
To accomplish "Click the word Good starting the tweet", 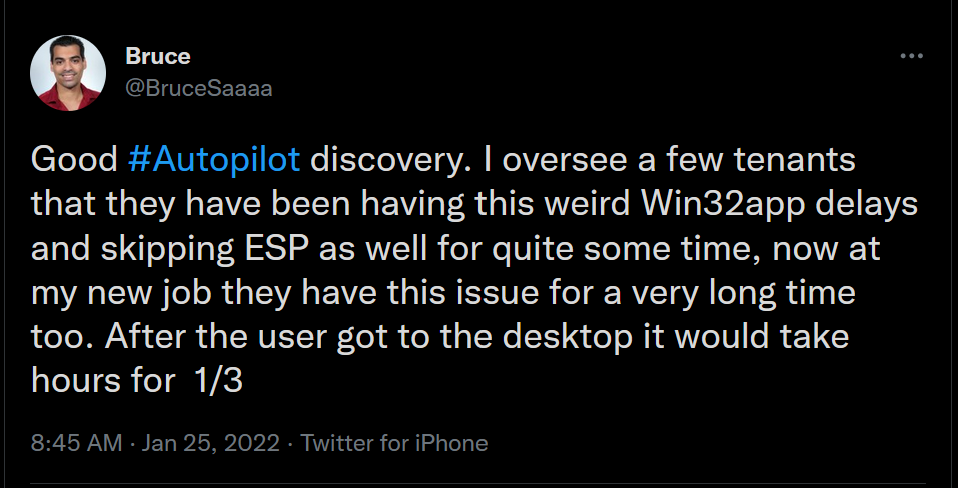I will pyautogui.click(x=74, y=160).
